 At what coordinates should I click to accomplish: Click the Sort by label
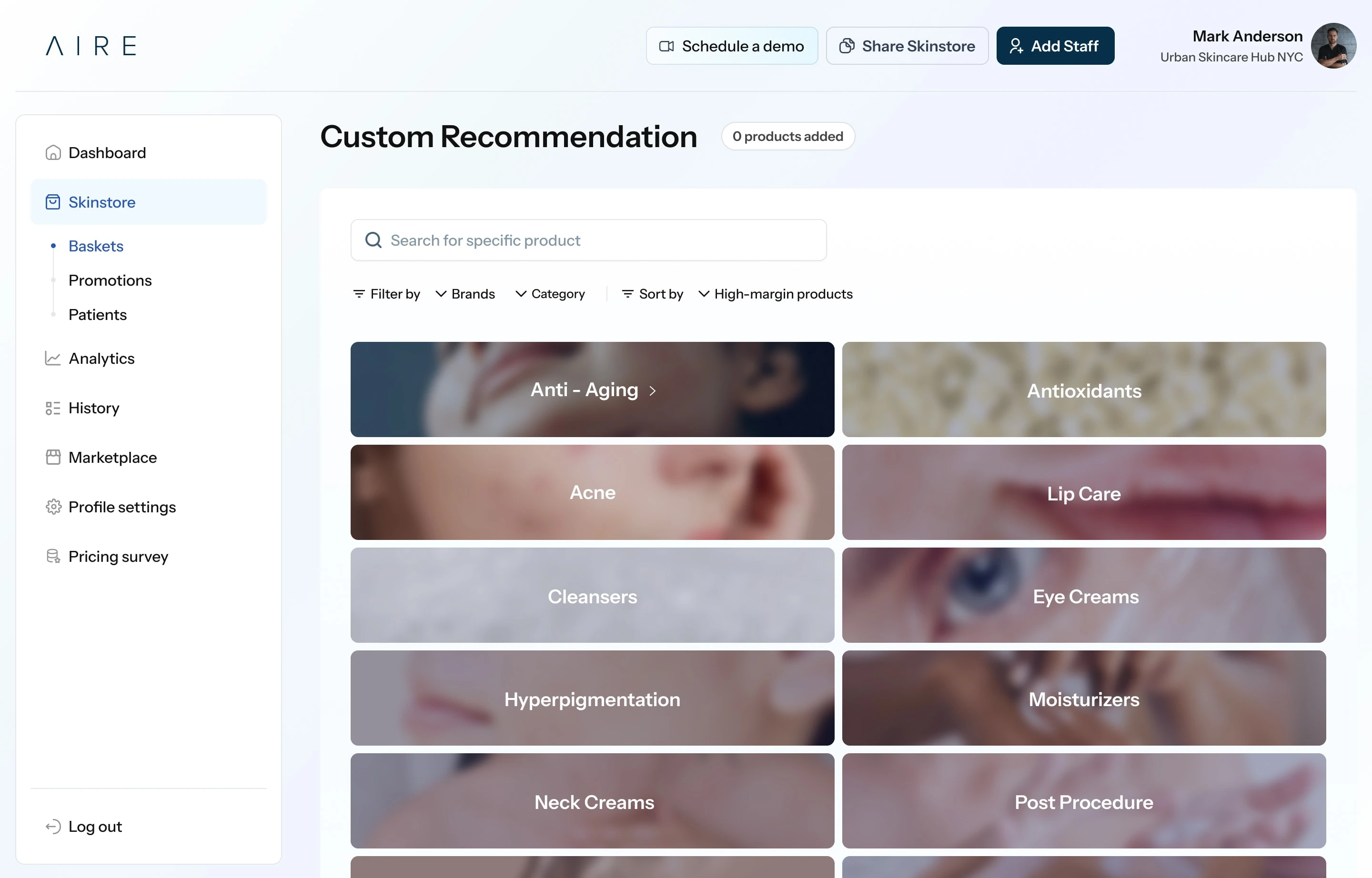click(661, 294)
